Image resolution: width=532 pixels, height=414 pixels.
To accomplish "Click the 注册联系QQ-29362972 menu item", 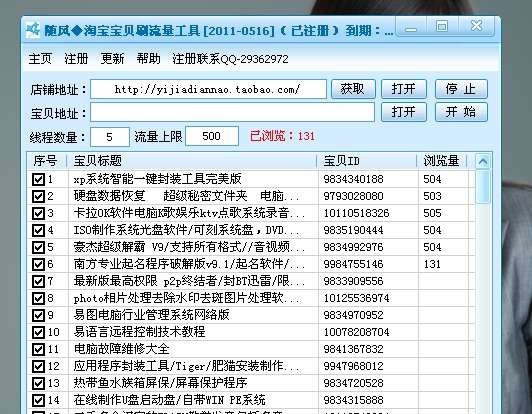I will [x=230, y=59].
